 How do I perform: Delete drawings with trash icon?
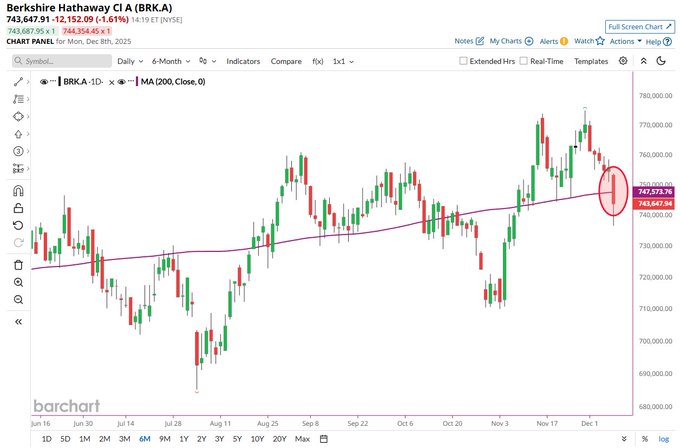(x=18, y=265)
